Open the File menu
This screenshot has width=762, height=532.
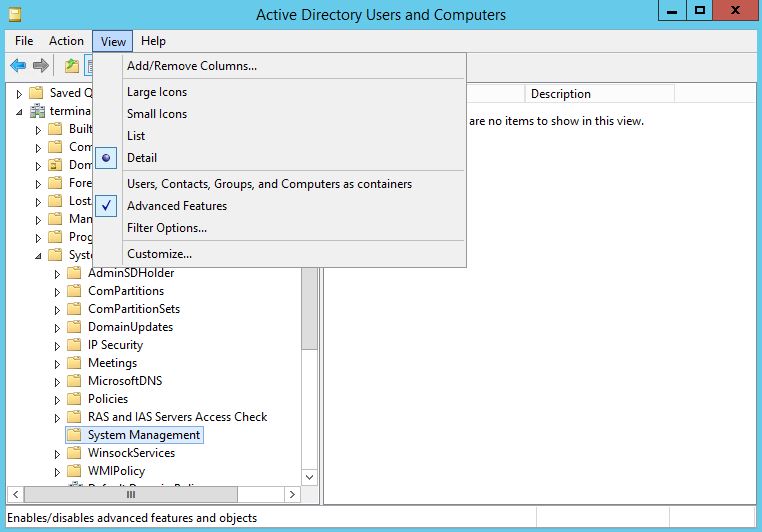coord(24,41)
